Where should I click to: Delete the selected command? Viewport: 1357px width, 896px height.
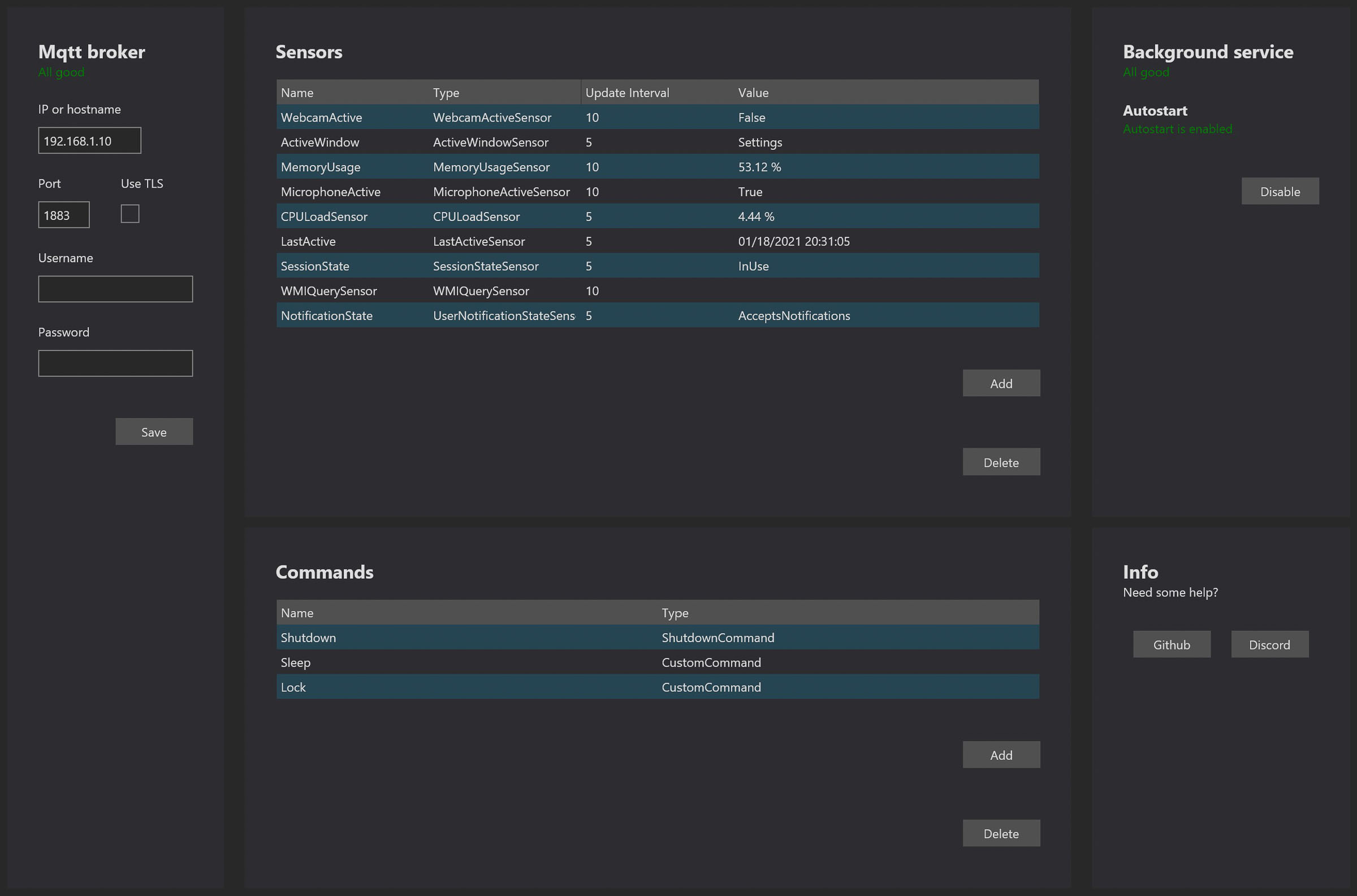(x=1001, y=834)
